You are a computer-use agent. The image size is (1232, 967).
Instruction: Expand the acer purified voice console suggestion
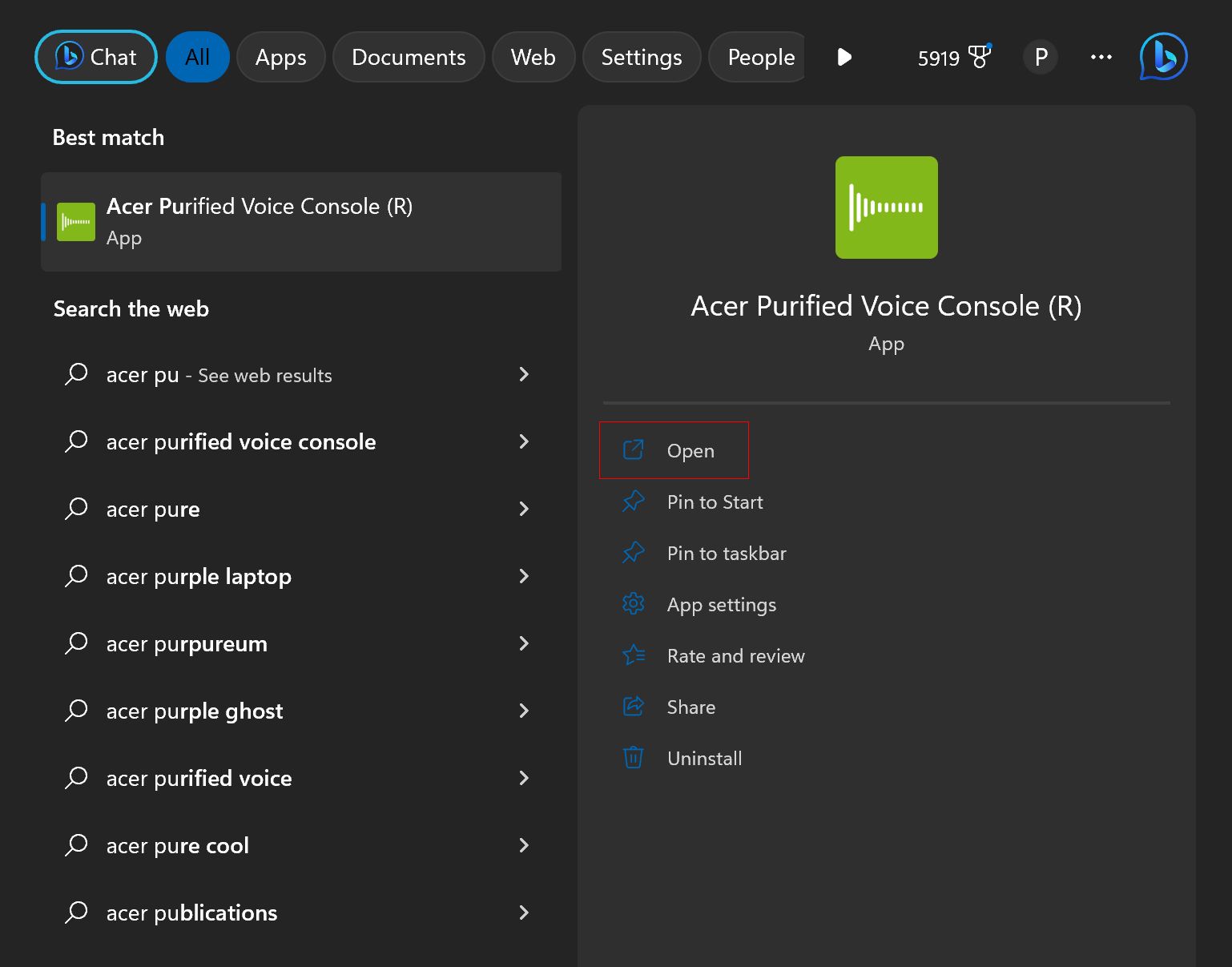pos(524,441)
